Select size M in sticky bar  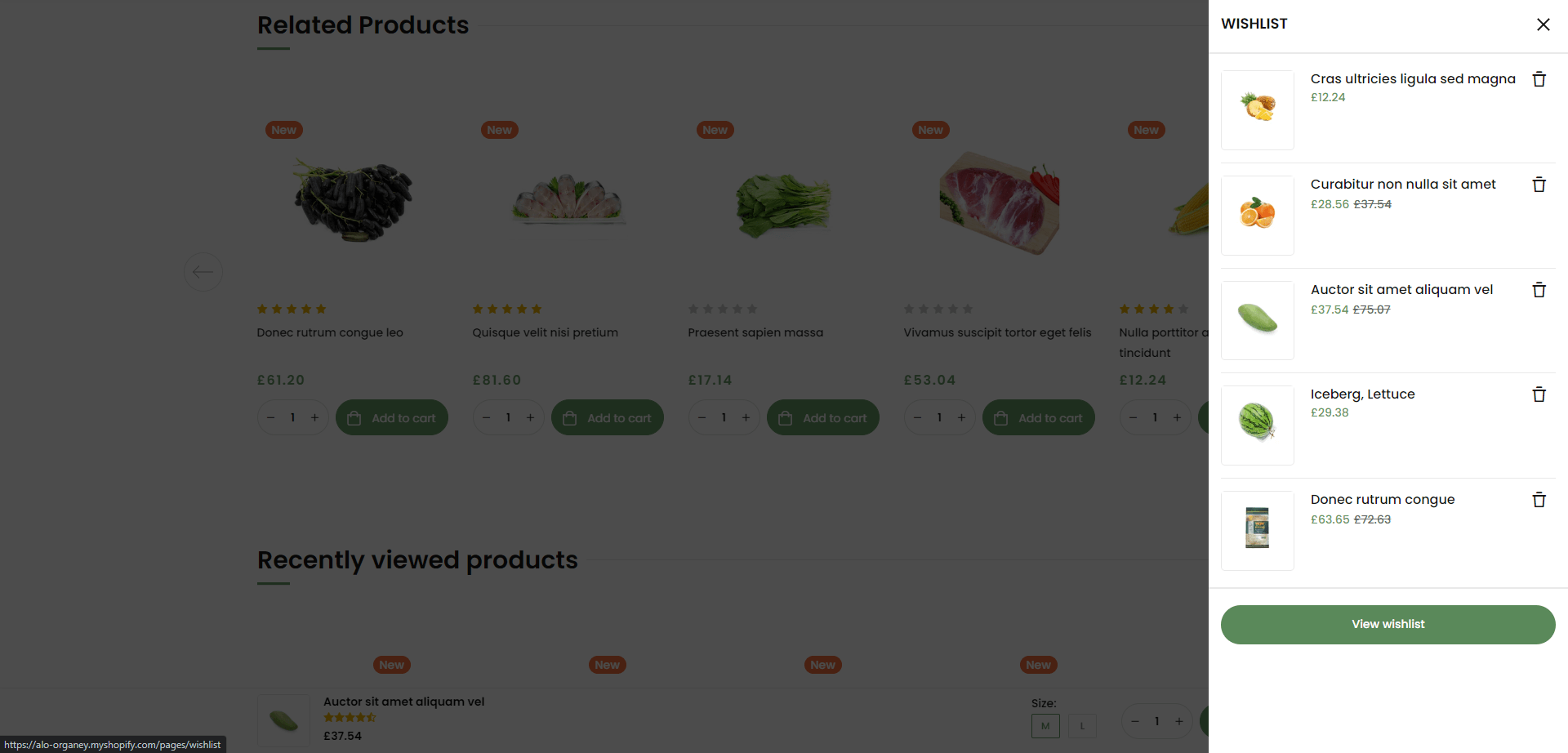click(x=1045, y=725)
